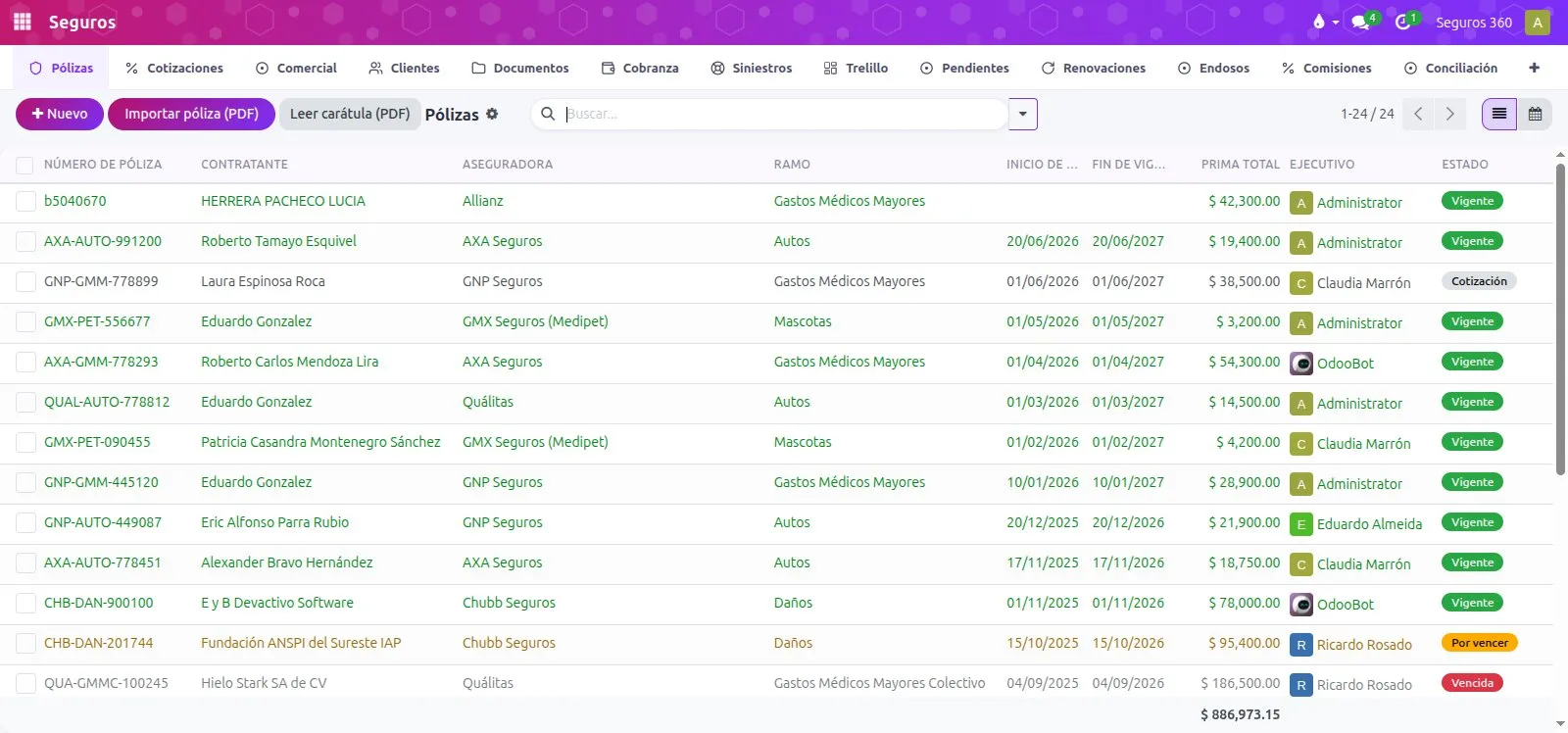Toggle the select-all header checkbox

pos(24,166)
